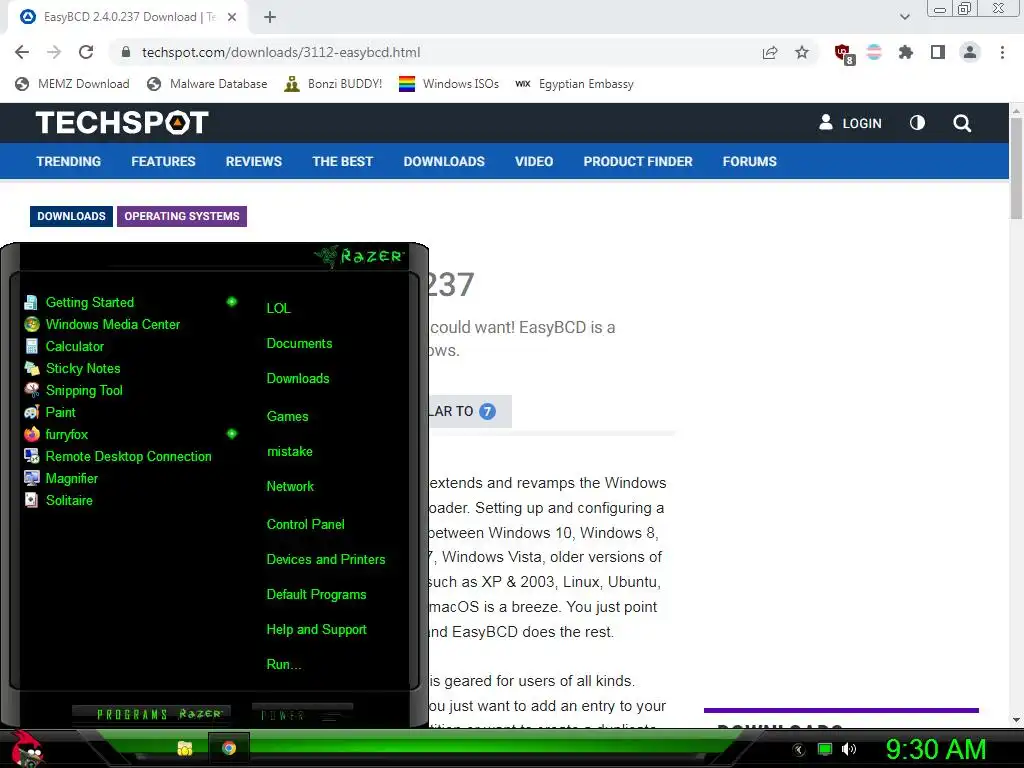Open the FORUMS nav item
This screenshot has width=1024, height=768.
click(x=749, y=161)
